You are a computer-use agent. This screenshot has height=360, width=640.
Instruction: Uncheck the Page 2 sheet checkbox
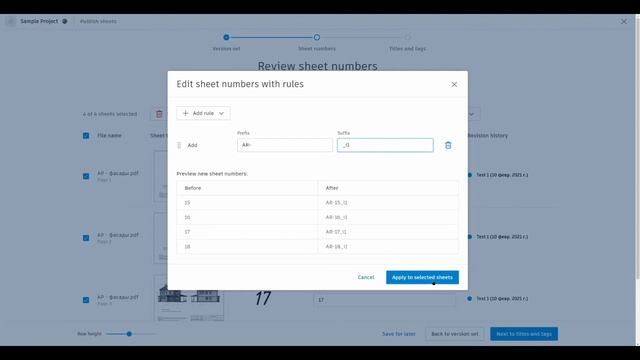click(x=86, y=238)
